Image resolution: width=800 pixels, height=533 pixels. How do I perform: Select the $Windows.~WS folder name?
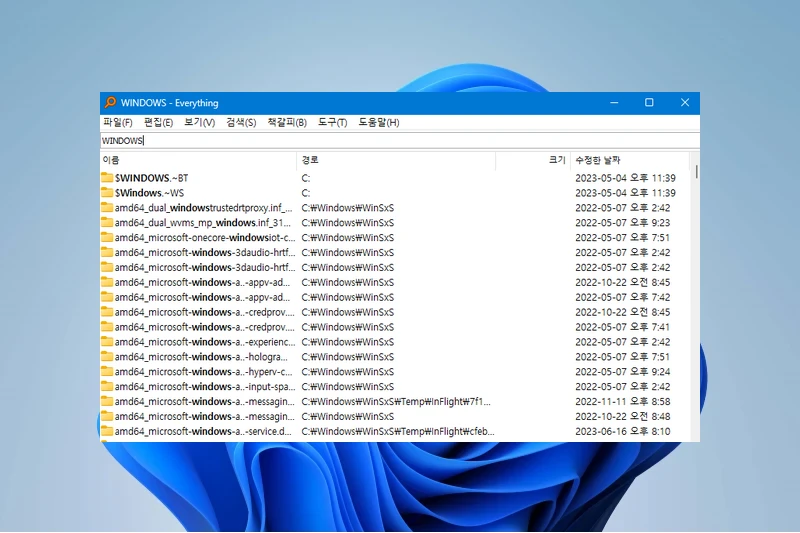[149, 193]
